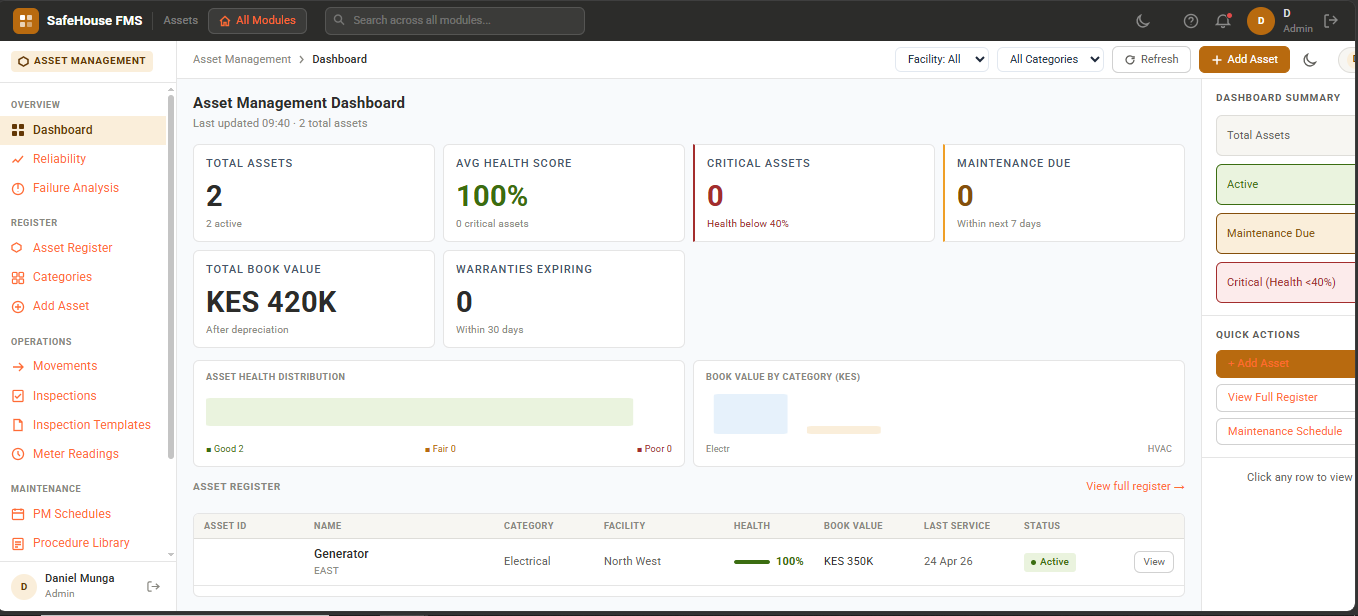Click the Add Asset button in header
Screen dimensions: 1358x616
tap(1244, 59)
